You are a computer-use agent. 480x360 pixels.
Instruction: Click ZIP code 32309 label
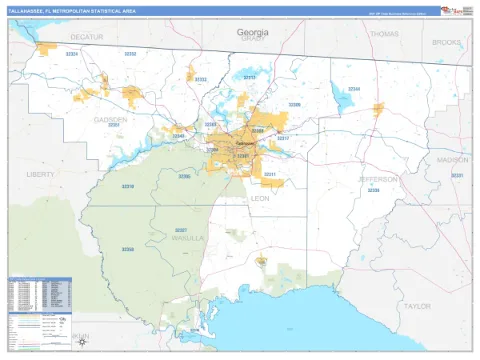[294, 105]
